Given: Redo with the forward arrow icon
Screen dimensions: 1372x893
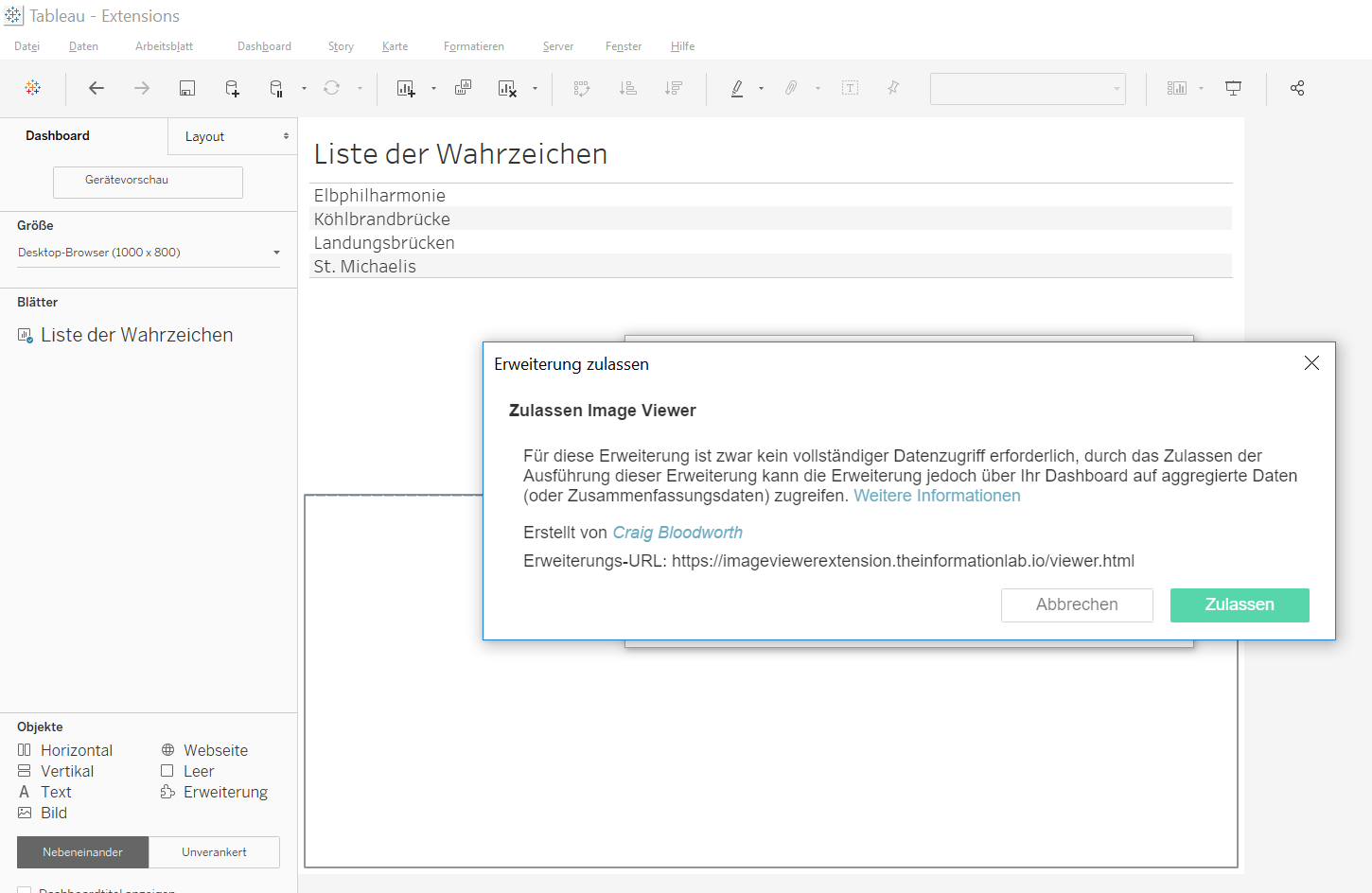Looking at the screenshot, I should click(x=142, y=88).
